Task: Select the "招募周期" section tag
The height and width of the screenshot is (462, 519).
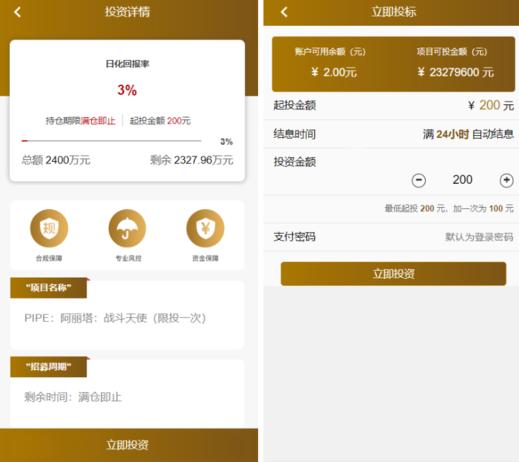Action: (49, 367)
